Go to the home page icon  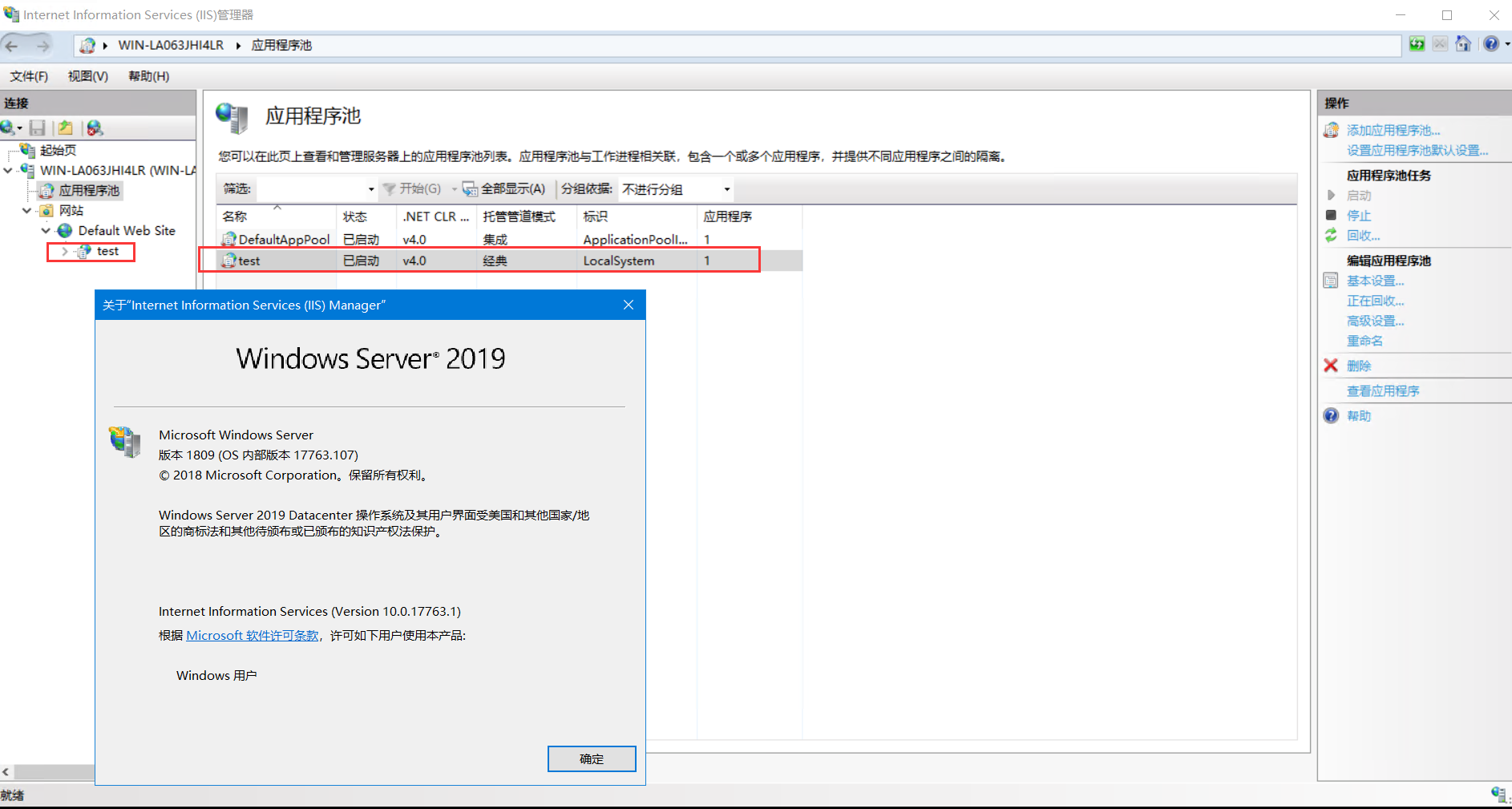point(1463,44)
